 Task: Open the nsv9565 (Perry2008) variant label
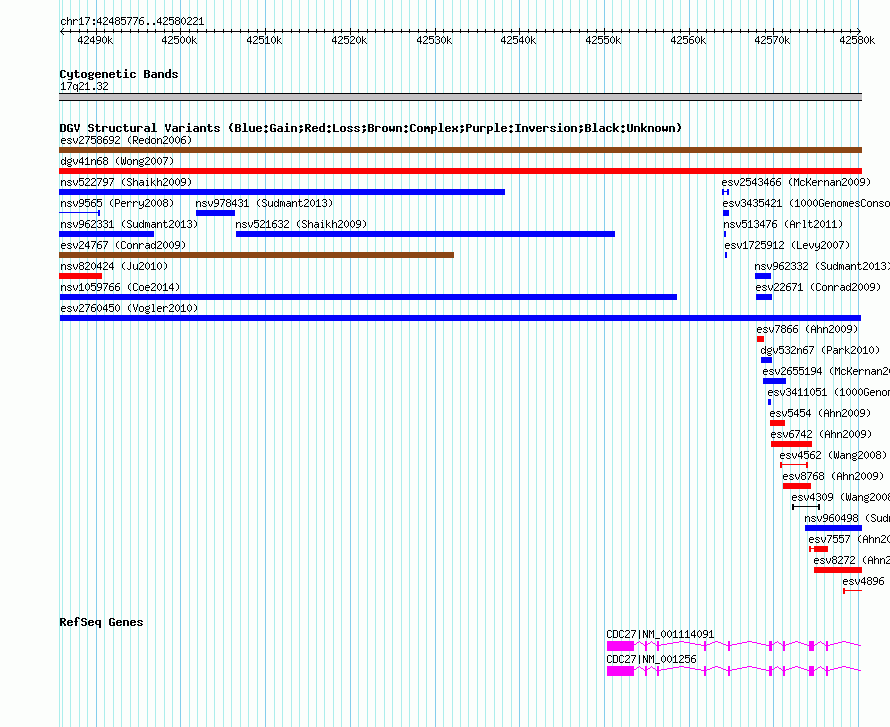(x=117, y=203)
